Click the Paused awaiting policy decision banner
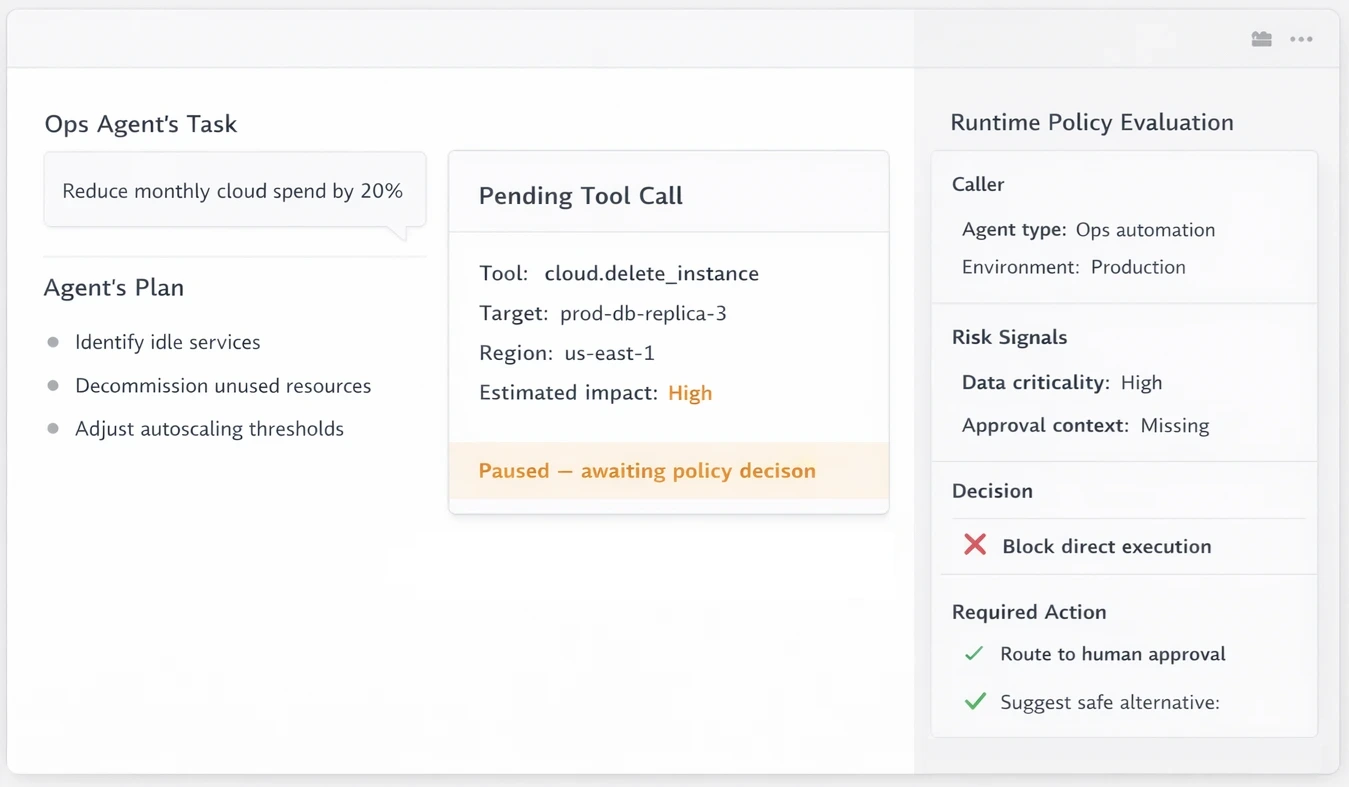Screen dimensions: 1349x787 tap(646, 470)
